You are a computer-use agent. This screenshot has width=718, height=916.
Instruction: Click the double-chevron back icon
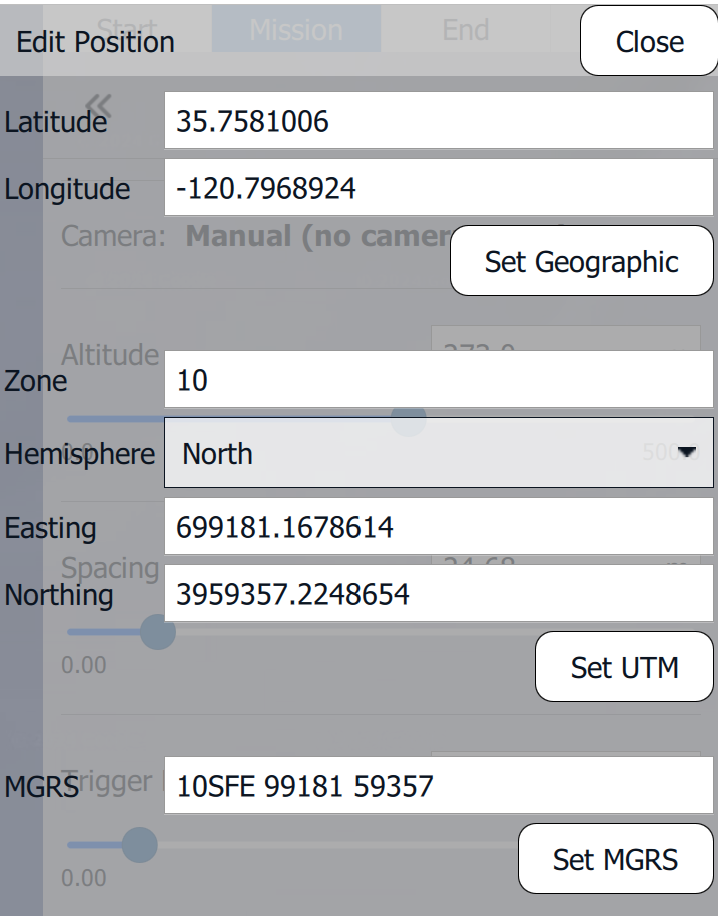pos(98,103)
